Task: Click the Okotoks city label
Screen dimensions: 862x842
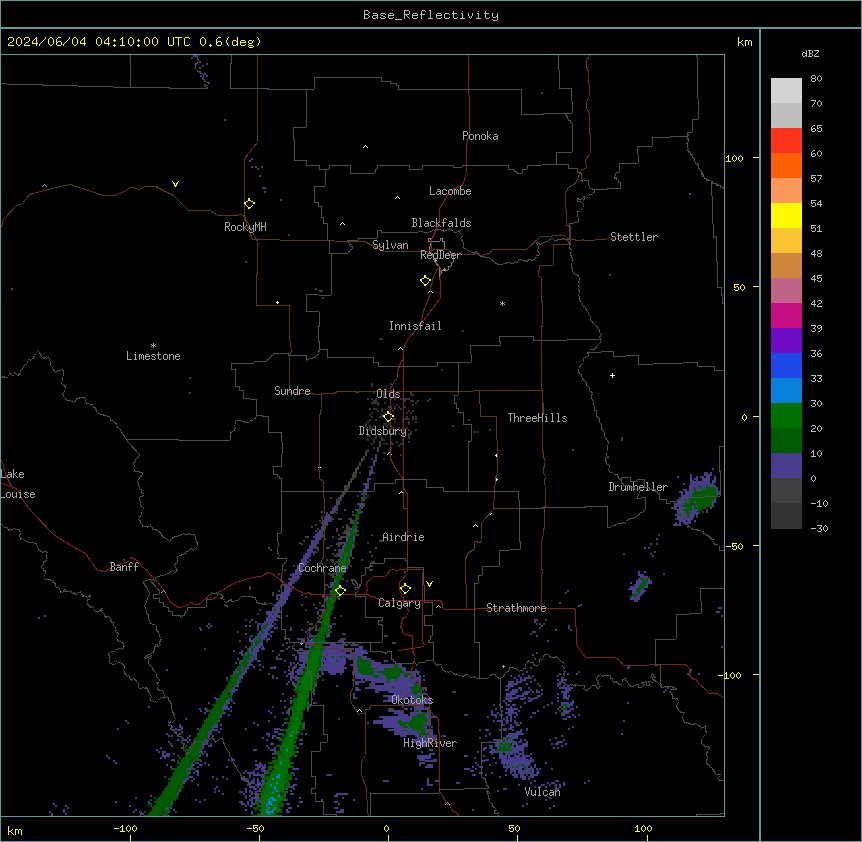Action: 412,700
